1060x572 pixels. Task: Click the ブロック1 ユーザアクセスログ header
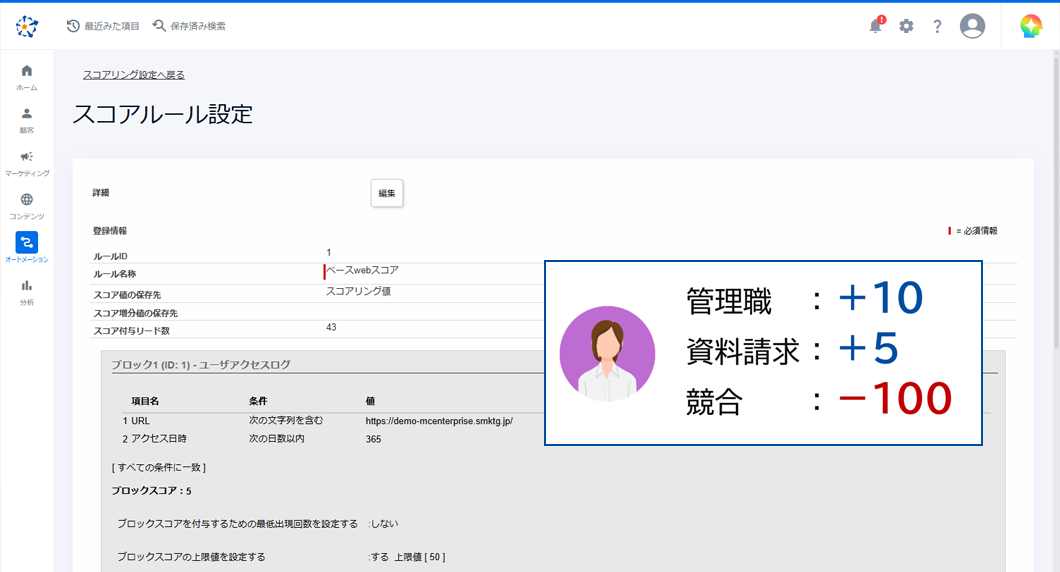click(x=201, y=364)
